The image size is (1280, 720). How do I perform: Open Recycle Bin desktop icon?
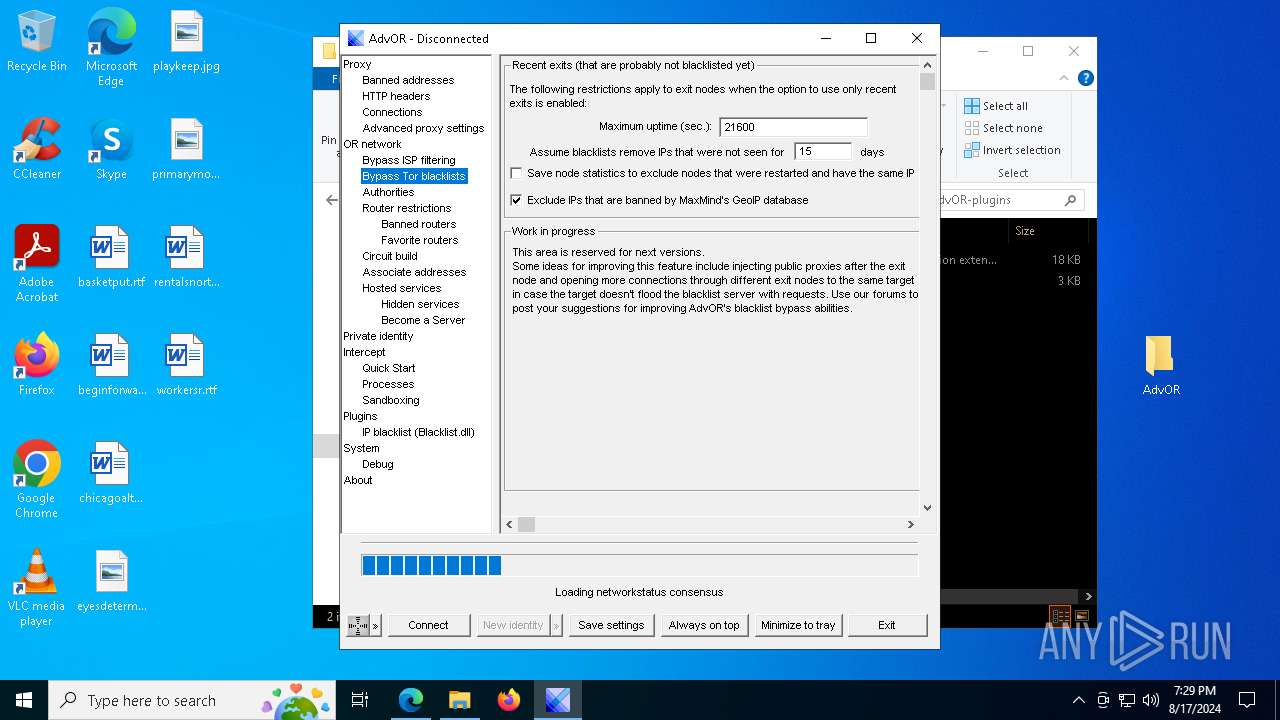(37, 41)
